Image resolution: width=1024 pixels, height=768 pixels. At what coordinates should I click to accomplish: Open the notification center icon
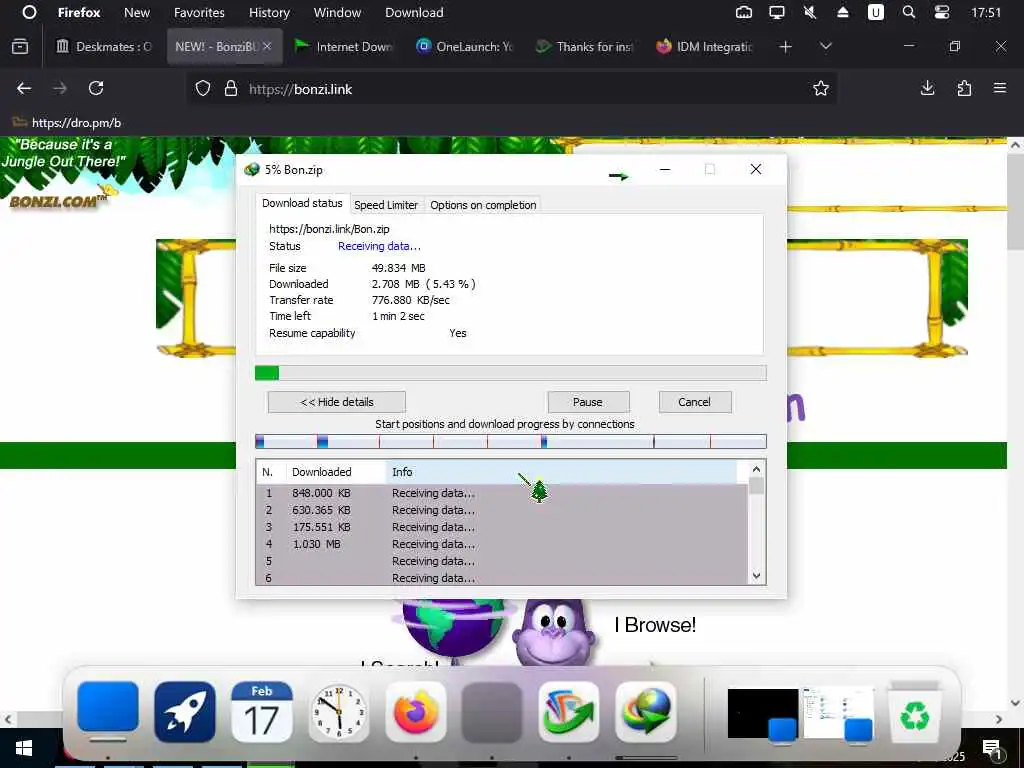991,749
